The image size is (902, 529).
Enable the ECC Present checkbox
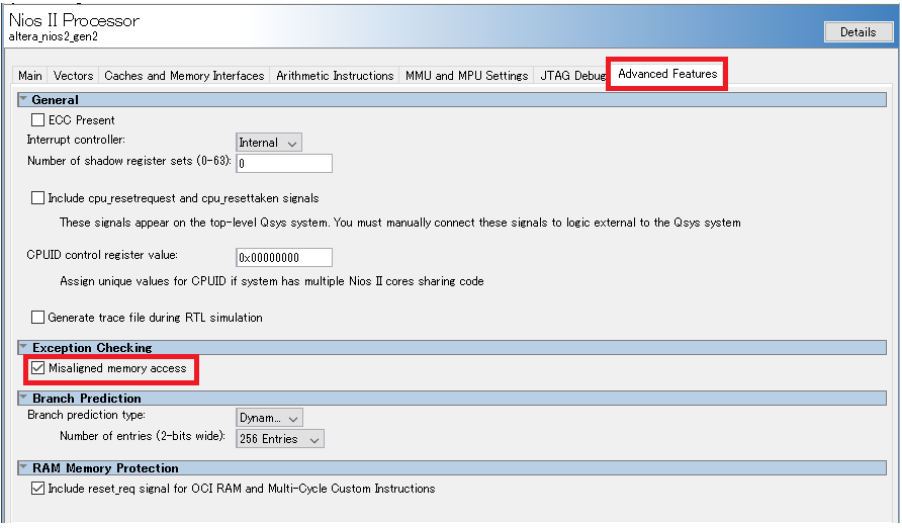[x=38, y=120]
